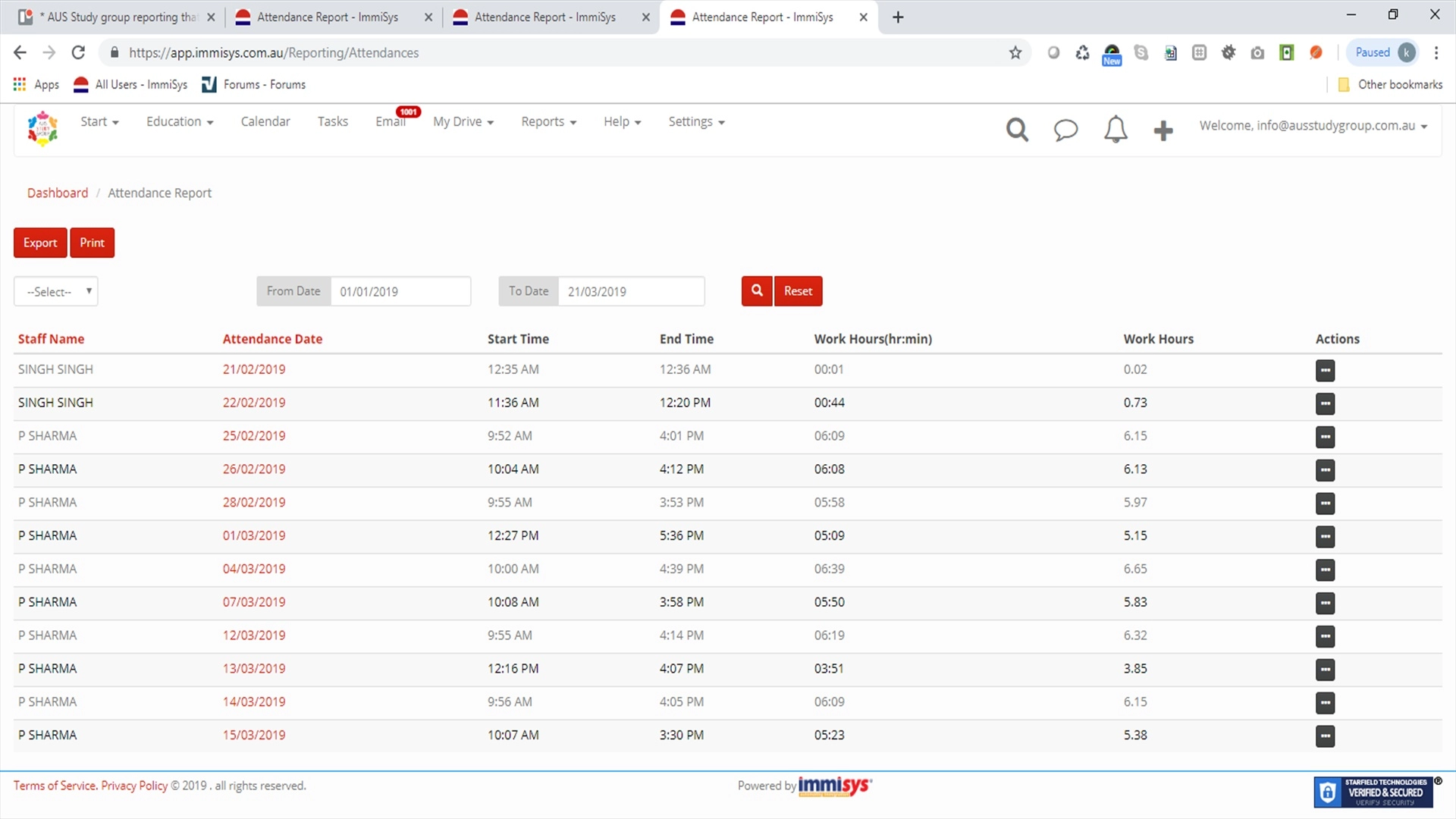The image size is (1456, 819).
Task: Click the red search filter button
Action: [756, 291]
